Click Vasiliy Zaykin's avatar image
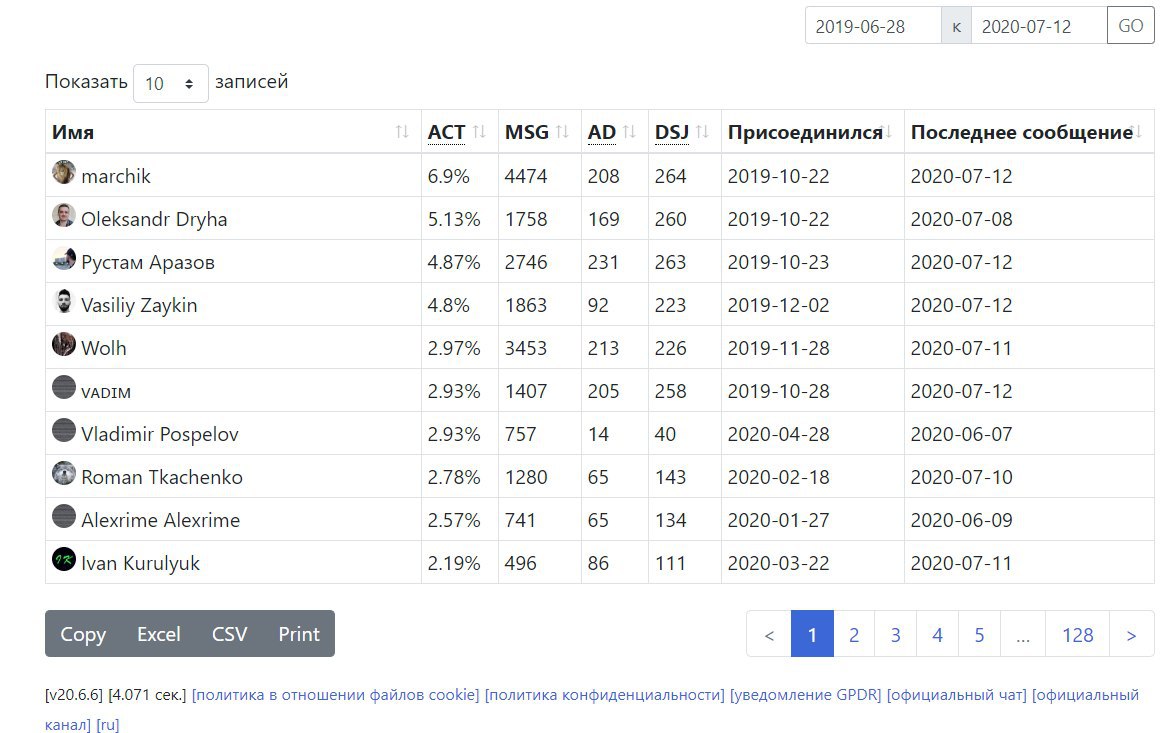1174x733 pixels. click(x=64, y=301)
